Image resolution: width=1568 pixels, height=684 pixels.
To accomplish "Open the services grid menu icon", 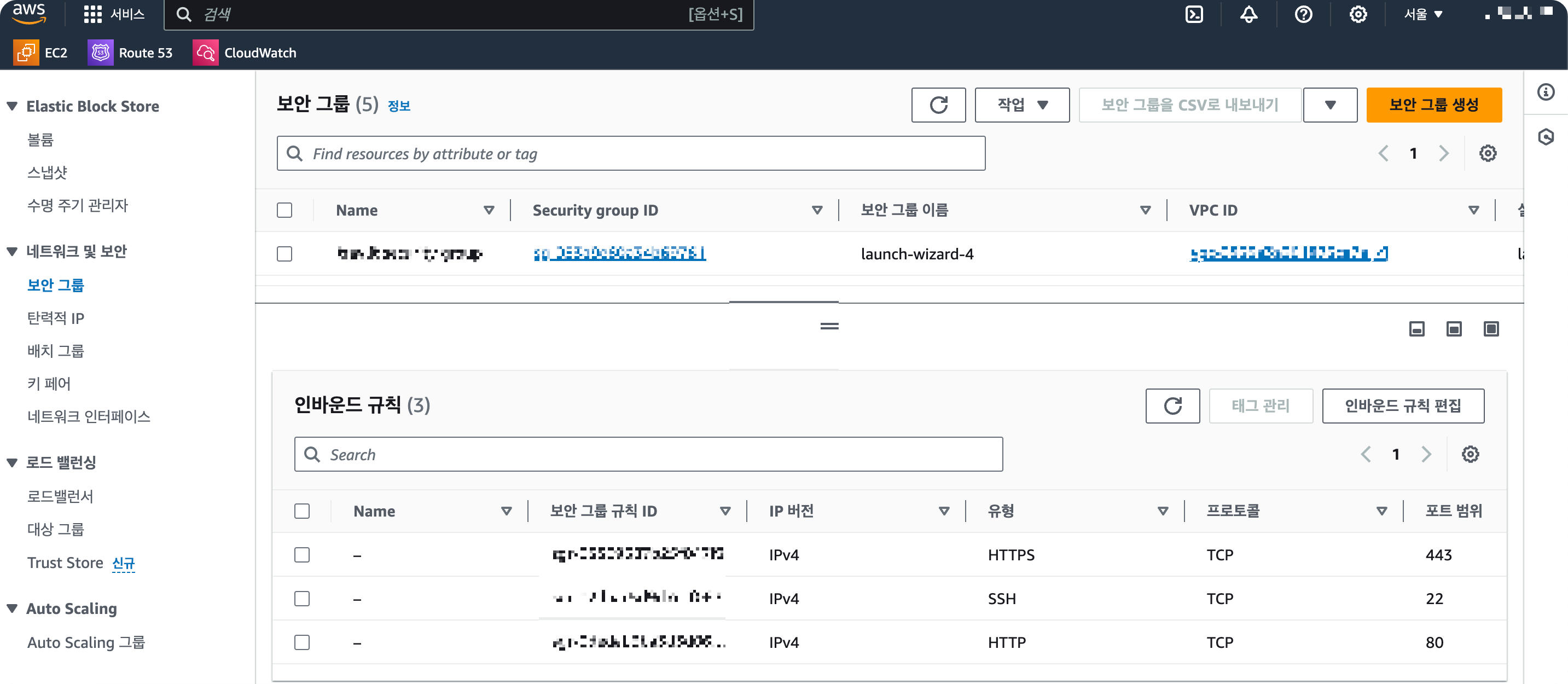I will pos(92,14).
